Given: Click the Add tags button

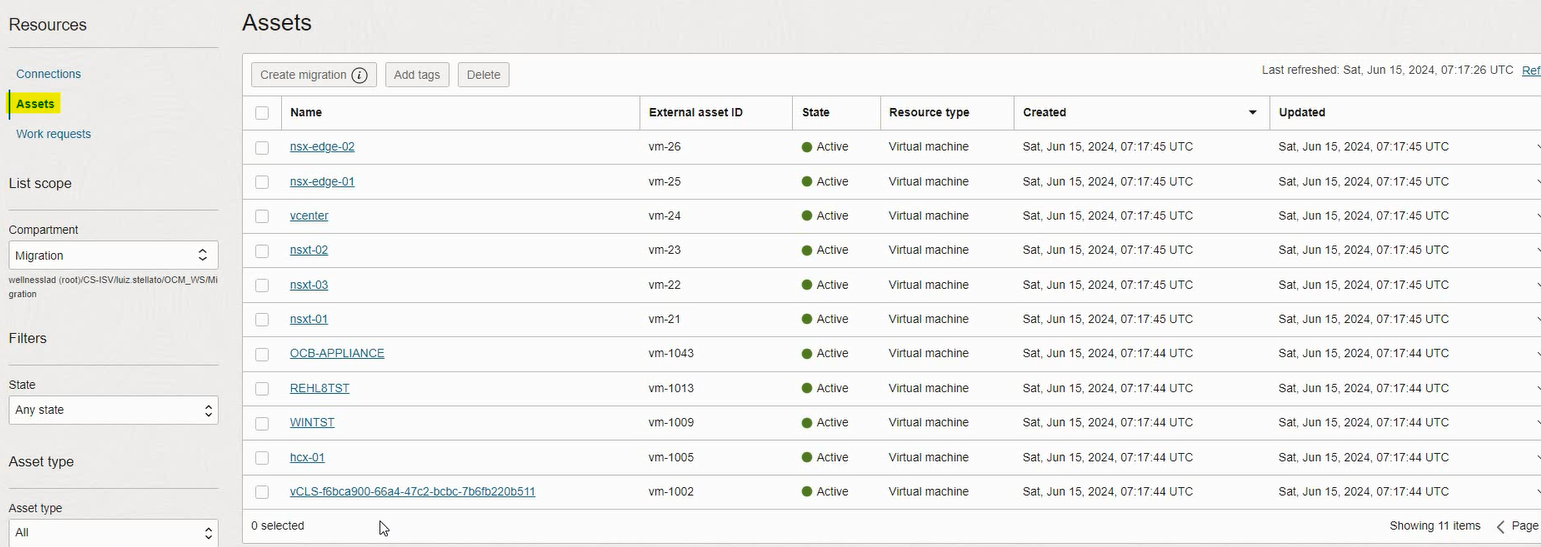Looking at the screenshot, I should click(x=417, y=75).
